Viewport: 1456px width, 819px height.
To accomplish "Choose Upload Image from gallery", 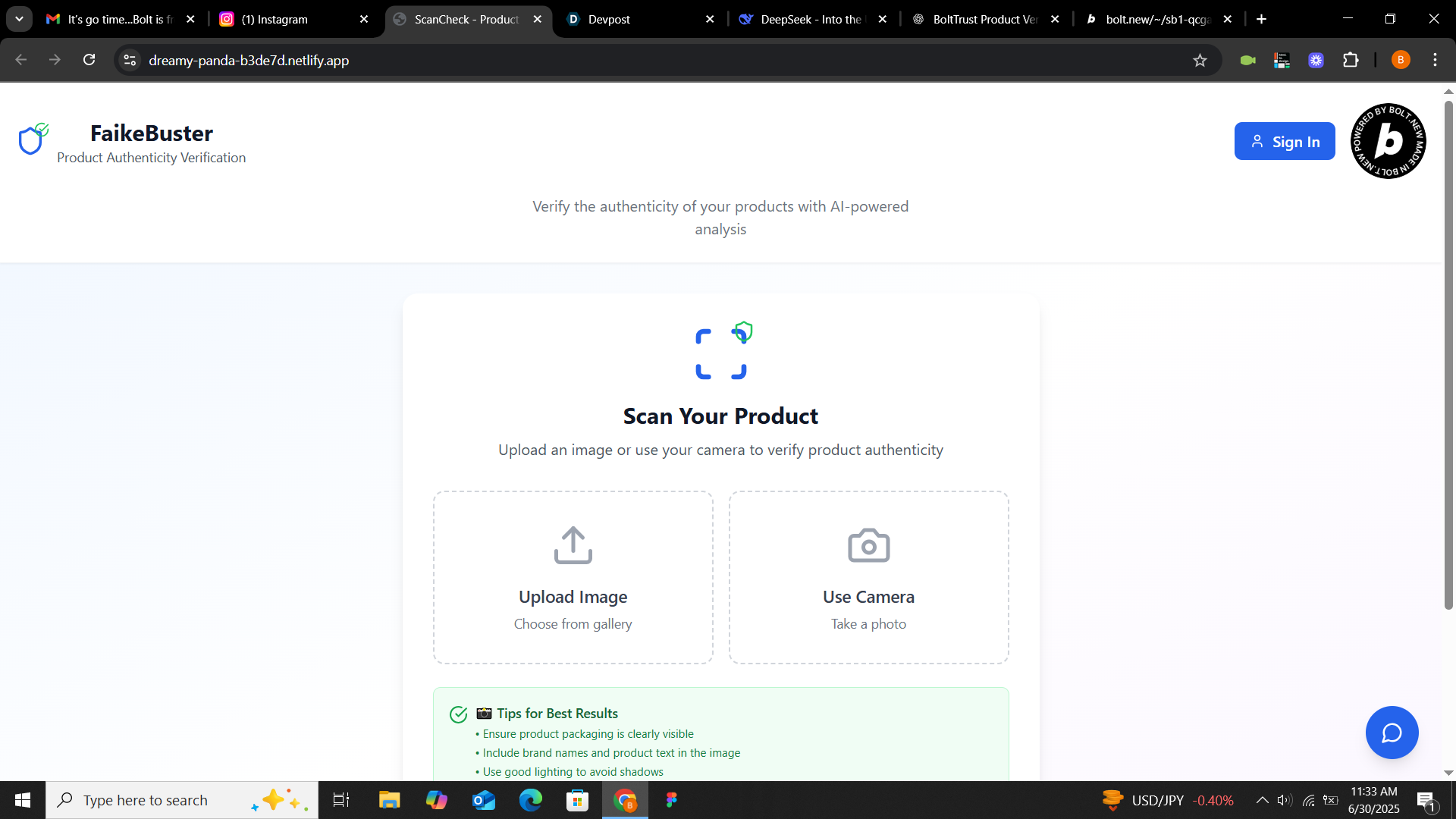I will (x=573, y=577).
